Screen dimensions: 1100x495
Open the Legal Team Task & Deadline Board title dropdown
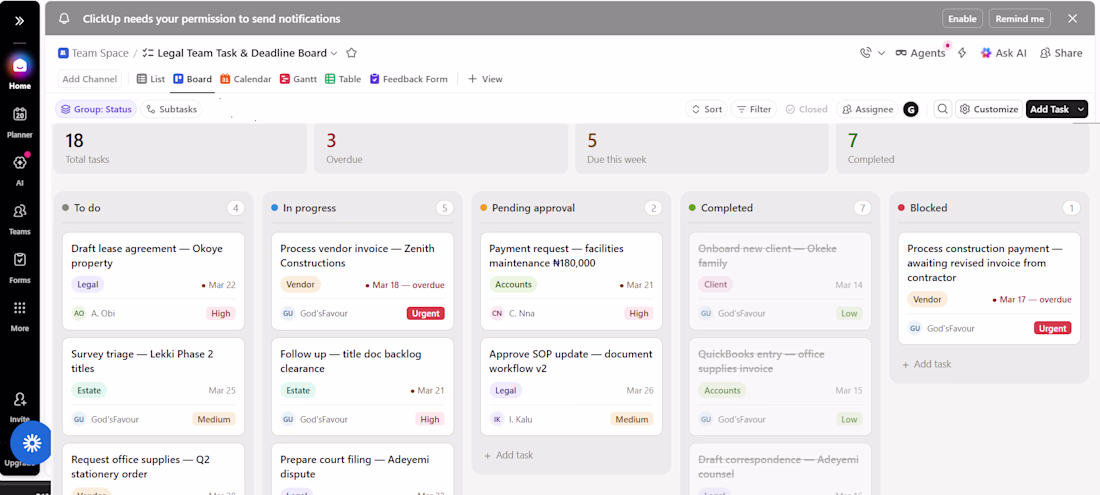pyautogui.click(x=334, y=53)
